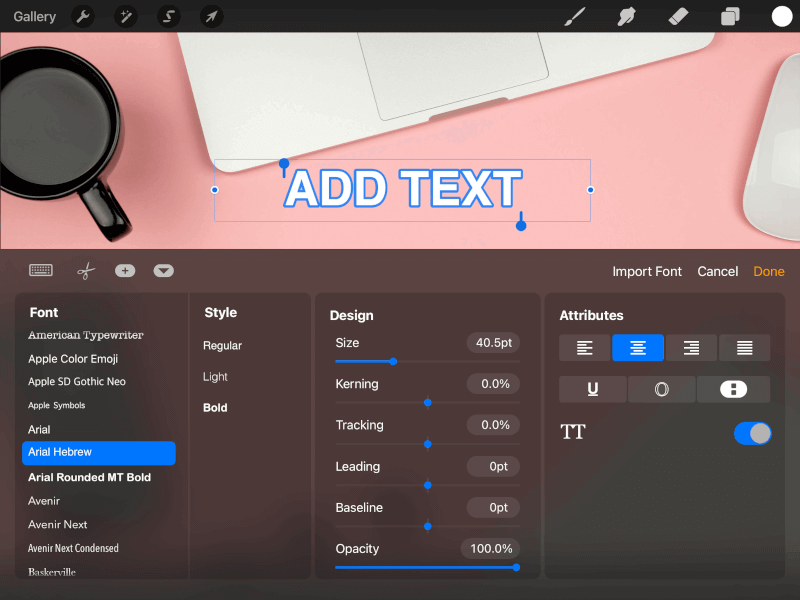Click the Import Font button
This screenshot has height=600, width=800.
pyautogui.click(x=647, y=271)
